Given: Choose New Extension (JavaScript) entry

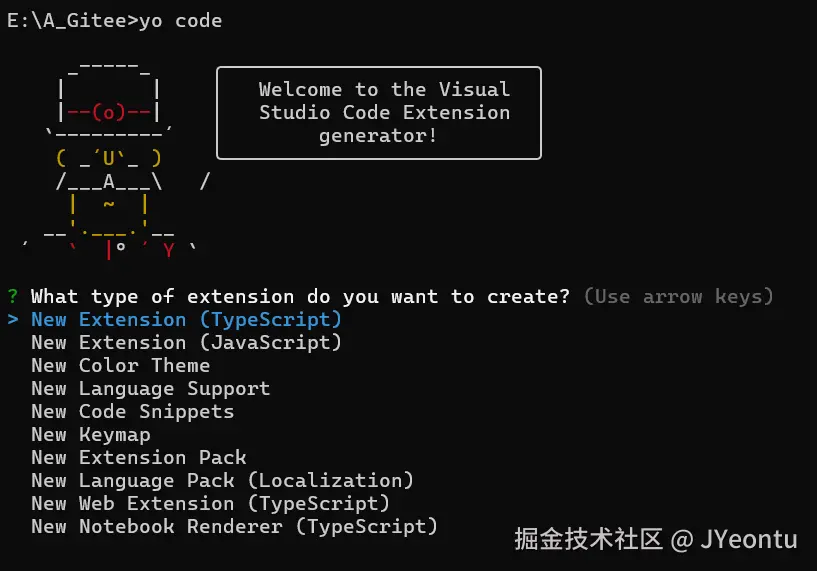Looking at the screenshot, I should (x=186, y=343).
